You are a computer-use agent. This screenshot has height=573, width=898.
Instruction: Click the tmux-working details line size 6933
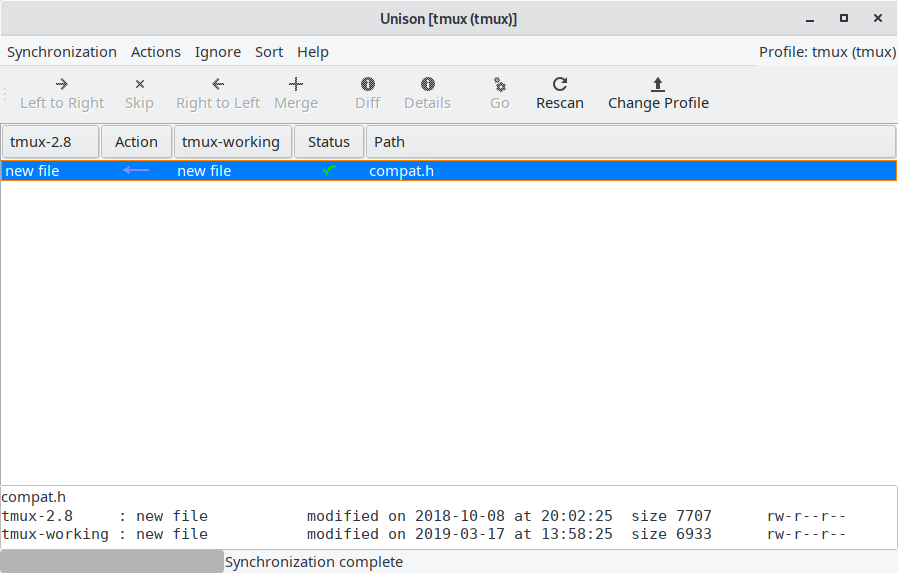[423, 534]
